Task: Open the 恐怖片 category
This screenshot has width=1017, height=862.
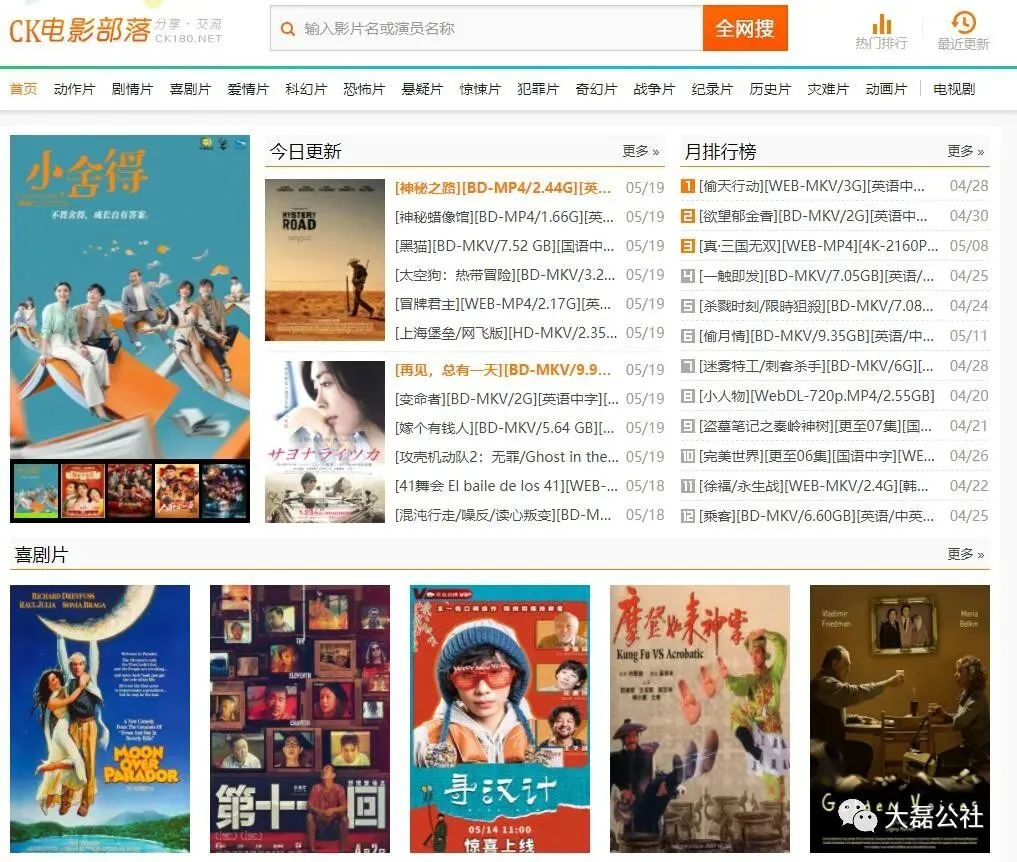Action: click(x=365, y=89)
